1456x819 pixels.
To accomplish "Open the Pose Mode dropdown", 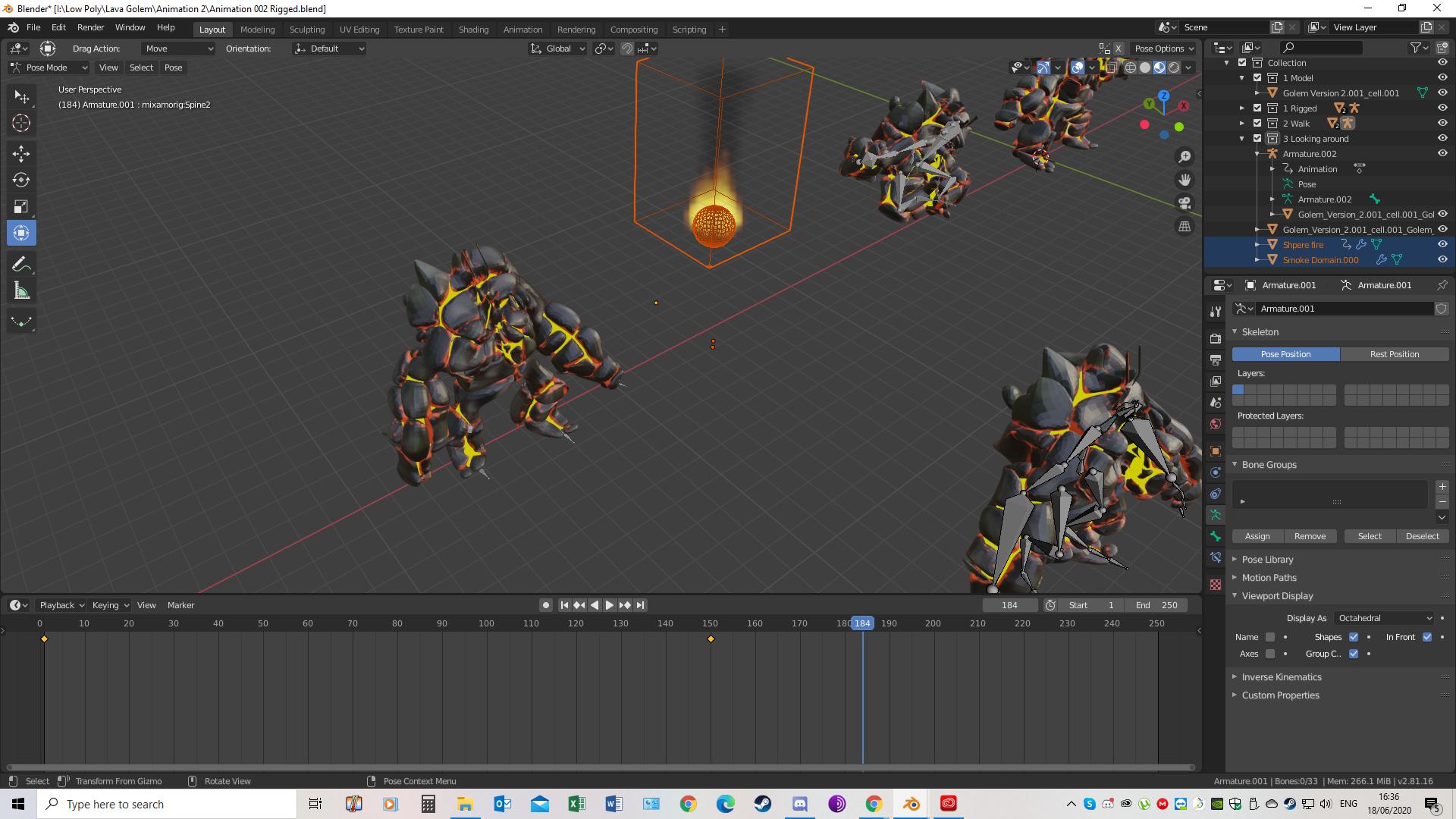I will click(x=49, y=67).
